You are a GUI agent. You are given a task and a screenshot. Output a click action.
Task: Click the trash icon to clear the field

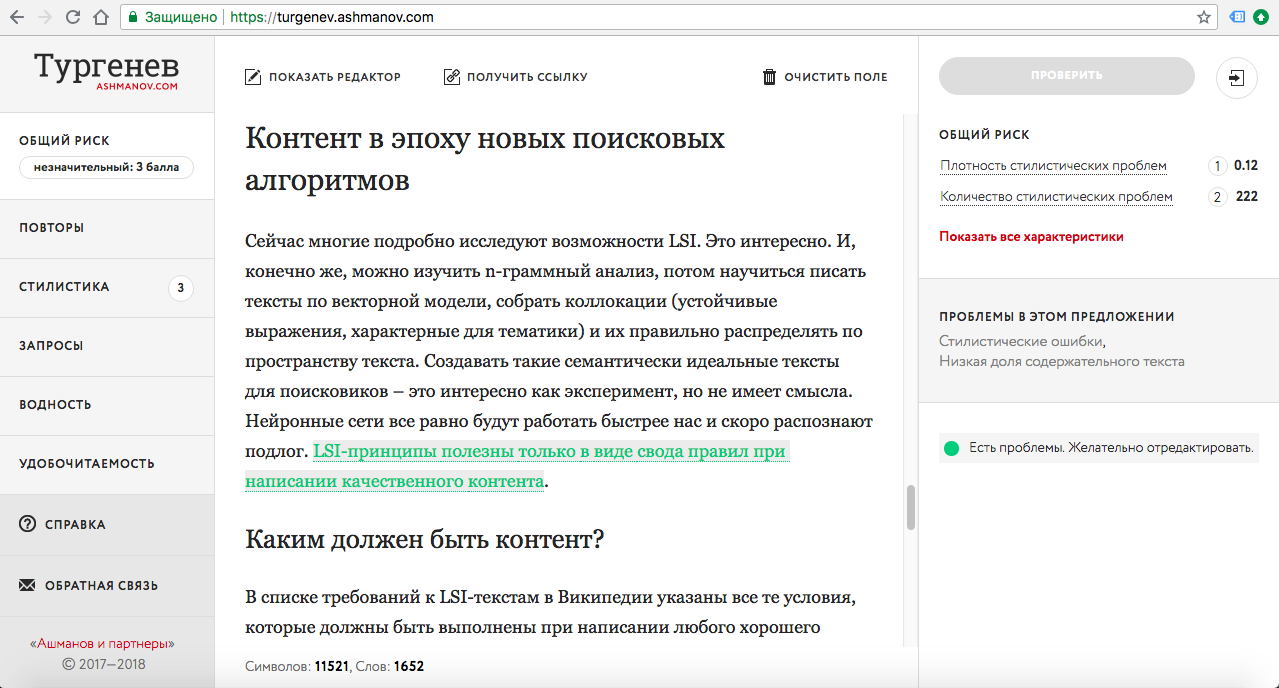point(769,77)
